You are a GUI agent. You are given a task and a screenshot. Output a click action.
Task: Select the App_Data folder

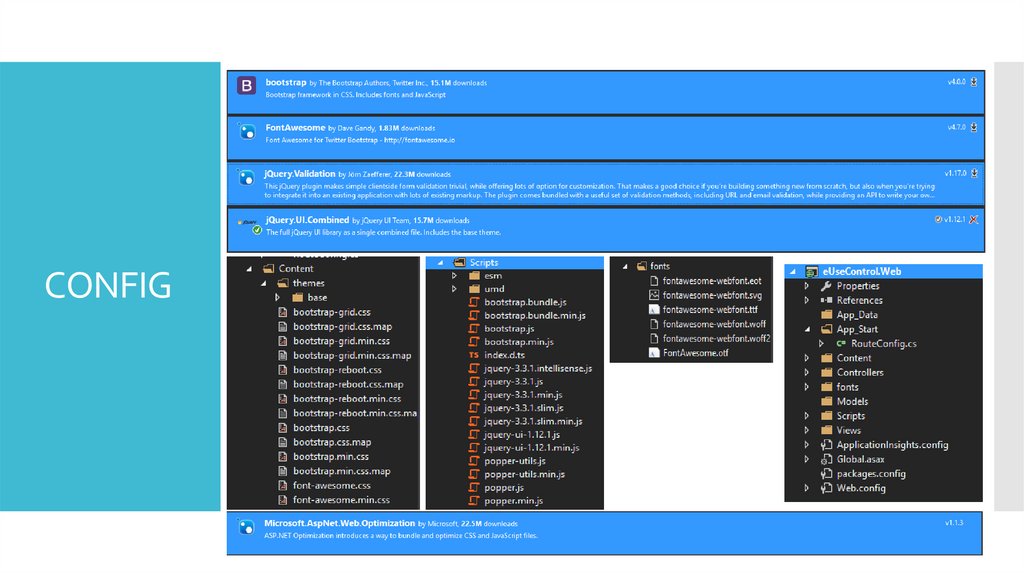(857, 315)
